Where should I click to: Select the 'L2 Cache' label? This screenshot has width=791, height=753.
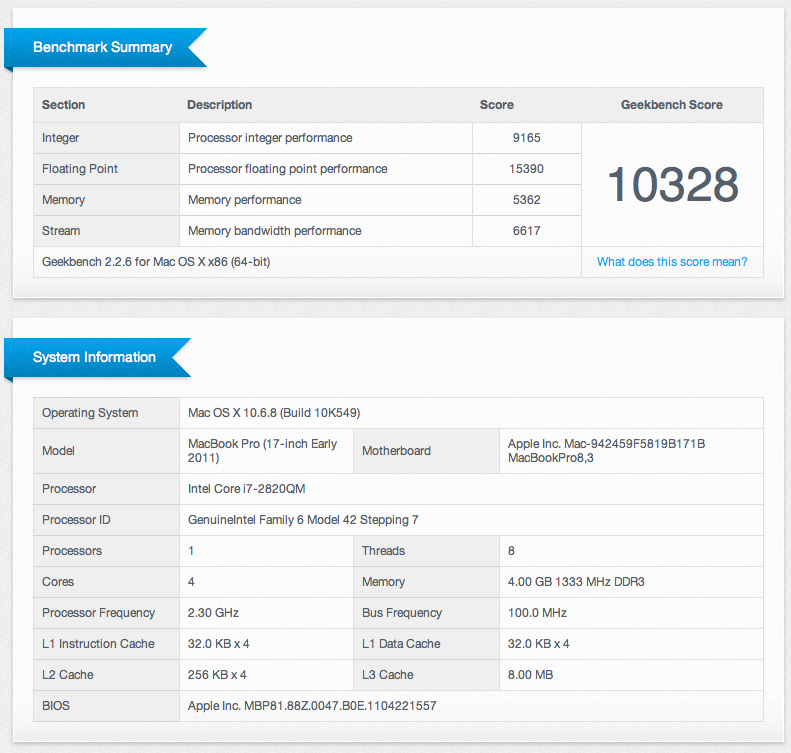68,675
